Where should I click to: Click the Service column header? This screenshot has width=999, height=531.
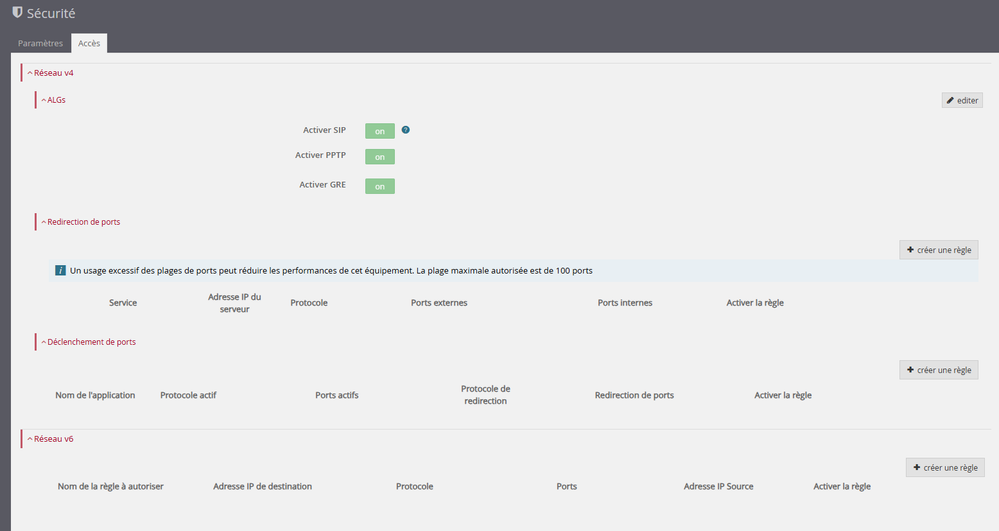click(x=123, y=303)
